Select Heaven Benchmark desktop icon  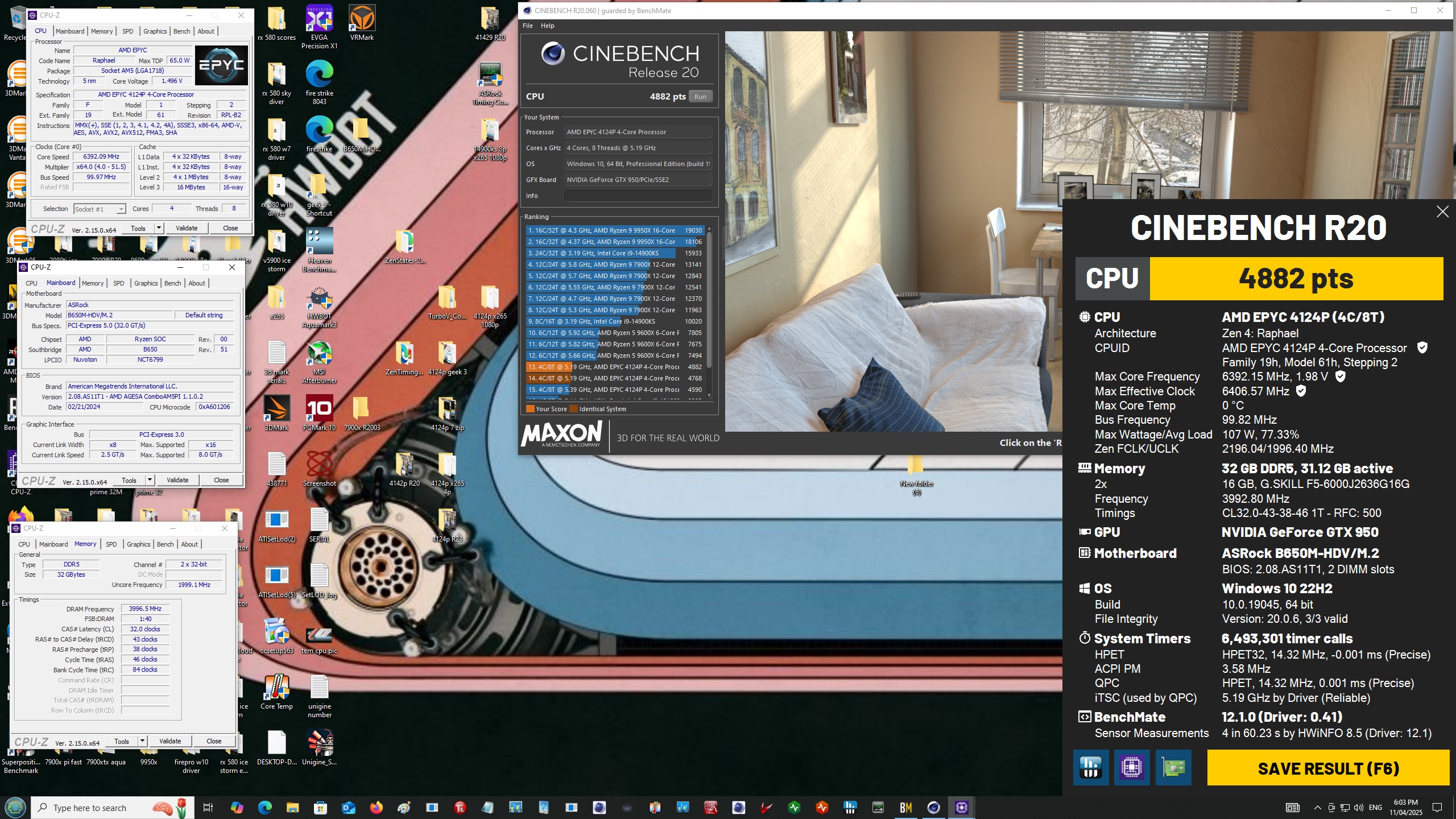[x=319, y=251]
